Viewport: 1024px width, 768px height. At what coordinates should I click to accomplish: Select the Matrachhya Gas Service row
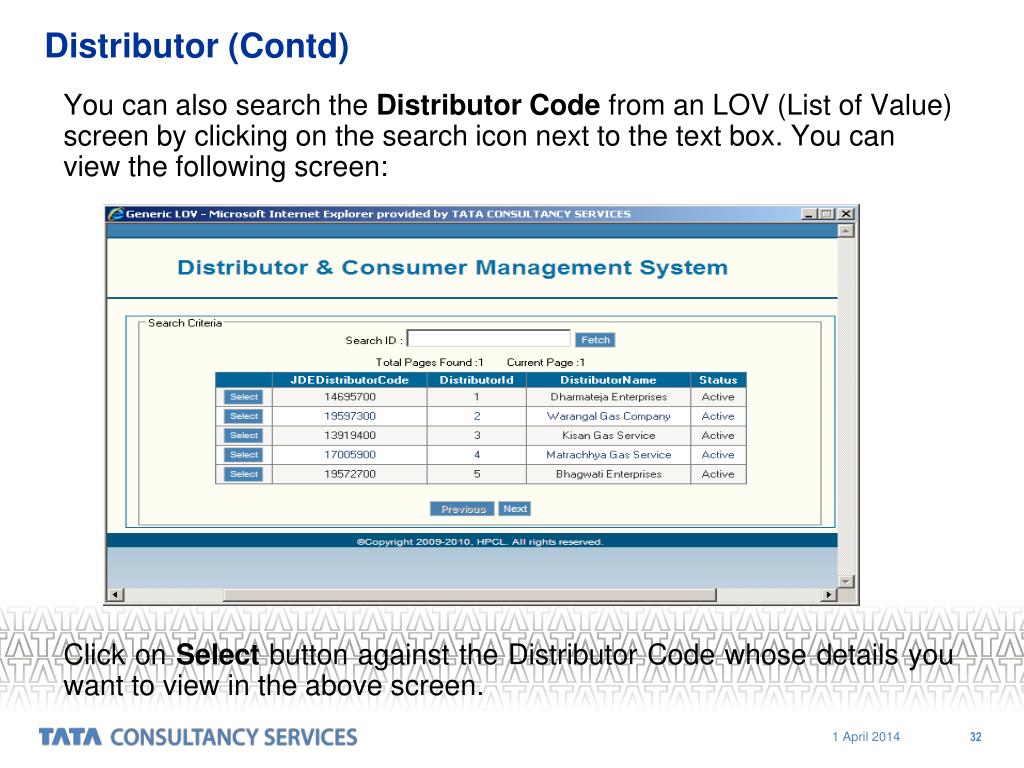(x=244, y=455)
